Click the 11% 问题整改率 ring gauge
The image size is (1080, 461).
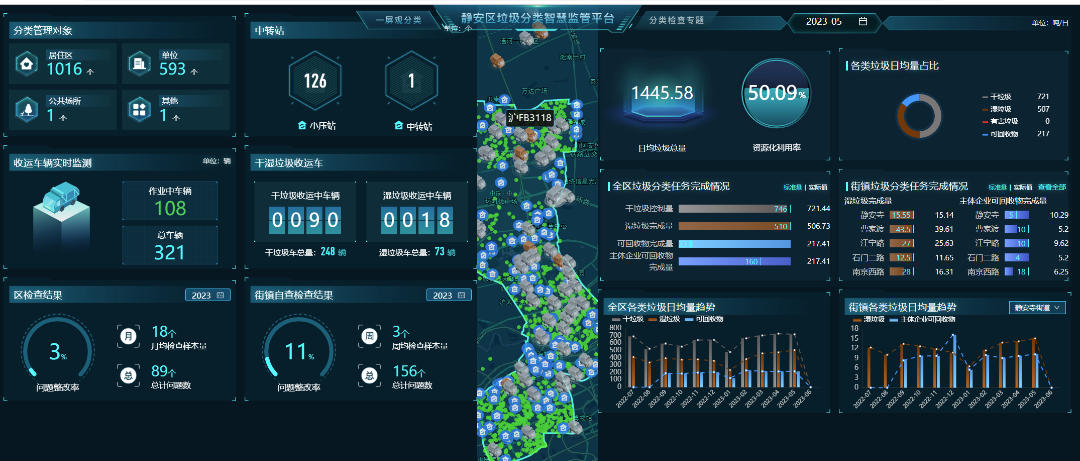point(299,351)
